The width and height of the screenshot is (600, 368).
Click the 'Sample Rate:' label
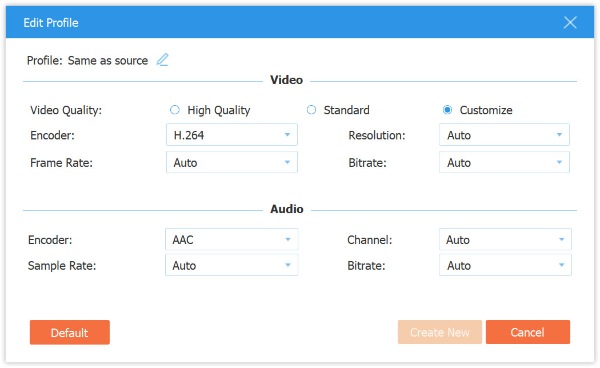click(x=62, y=265)
